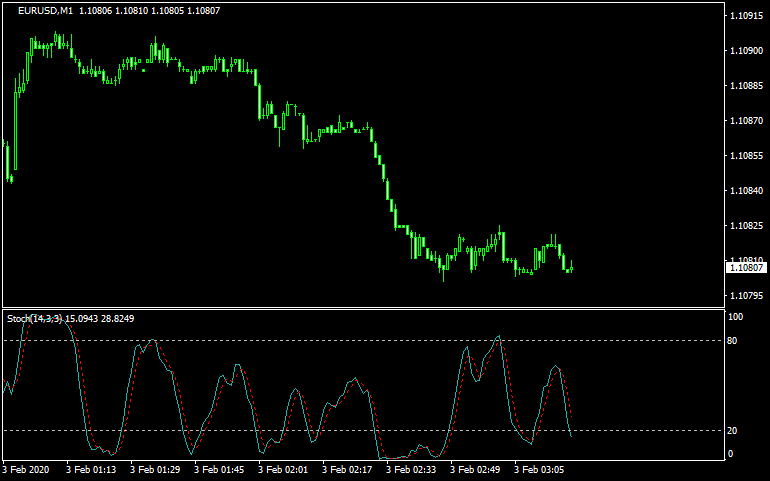Viewport: 770px width, 481px height.
Task: Click the stochastic 80 level value
Action: pos(732,340)
